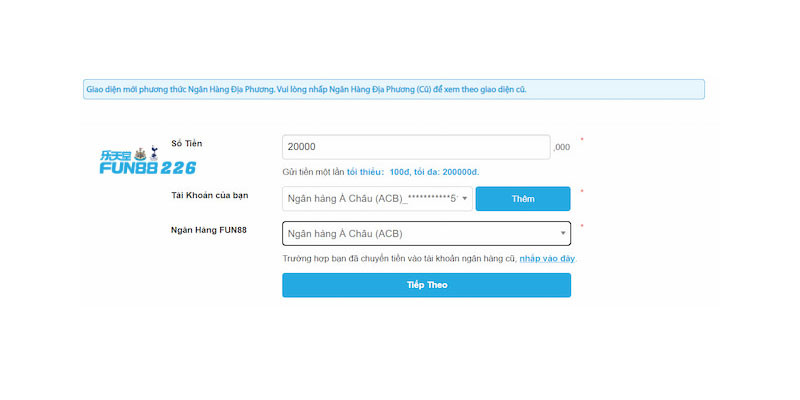Click the red asterisk beside the Thêm button

coord(582,192)
